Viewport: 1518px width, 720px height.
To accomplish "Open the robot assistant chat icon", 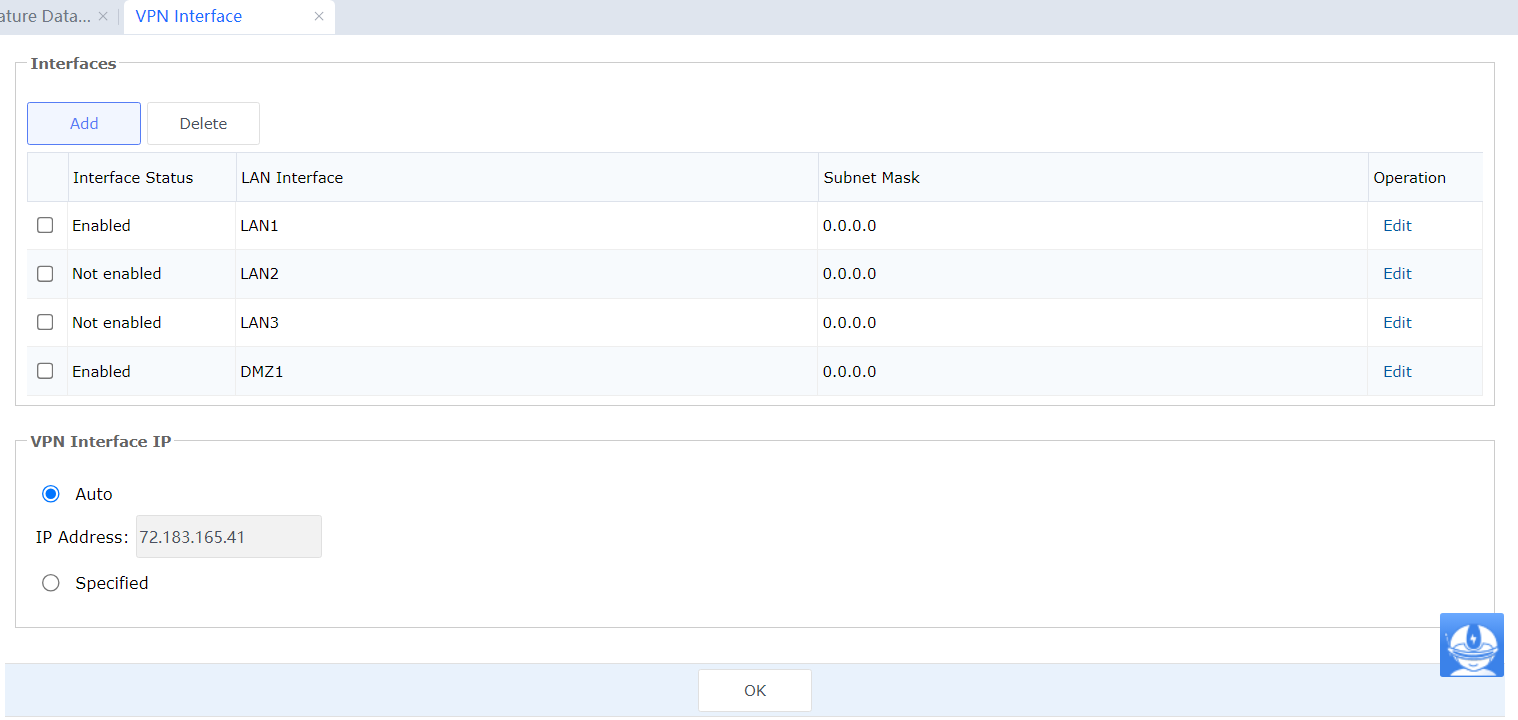I will 1471,645.
